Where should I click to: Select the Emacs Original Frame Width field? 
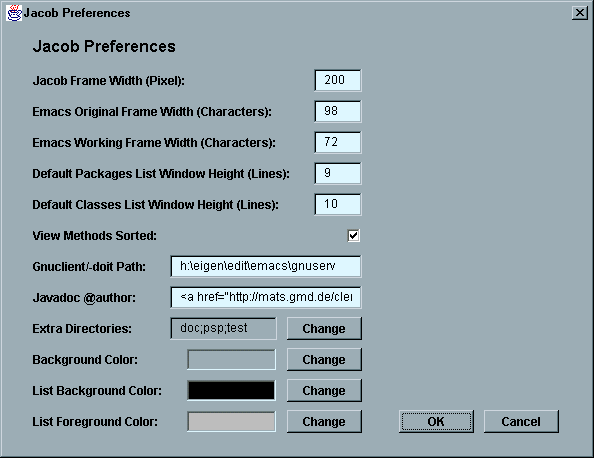click(x=338, y=111)
